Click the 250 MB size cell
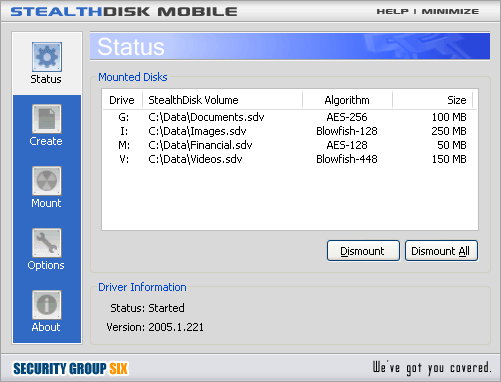501x382 pixels. [449, 131]
